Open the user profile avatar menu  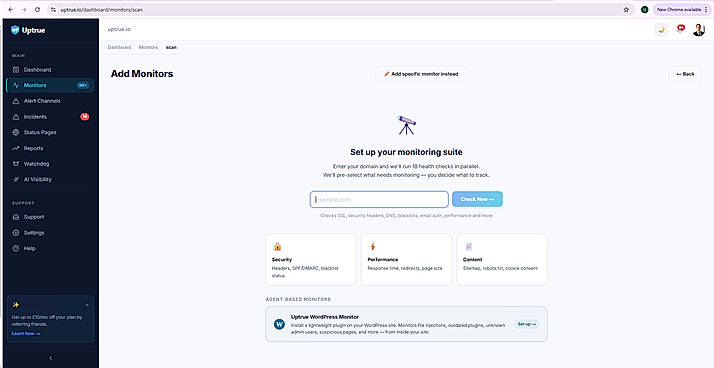click(699, 30)
